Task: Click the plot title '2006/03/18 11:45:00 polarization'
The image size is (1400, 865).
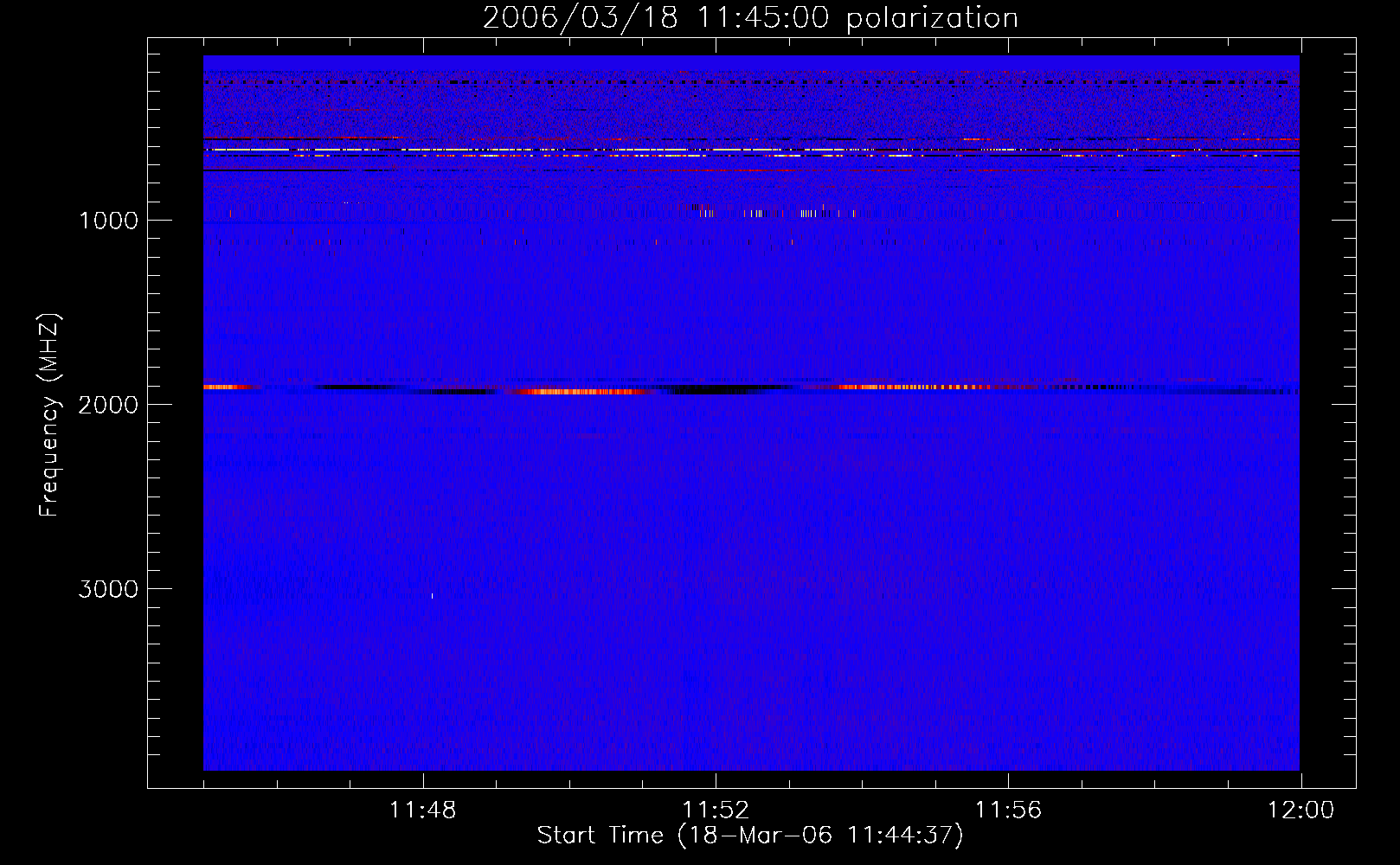Action: (x=750, y=17)
